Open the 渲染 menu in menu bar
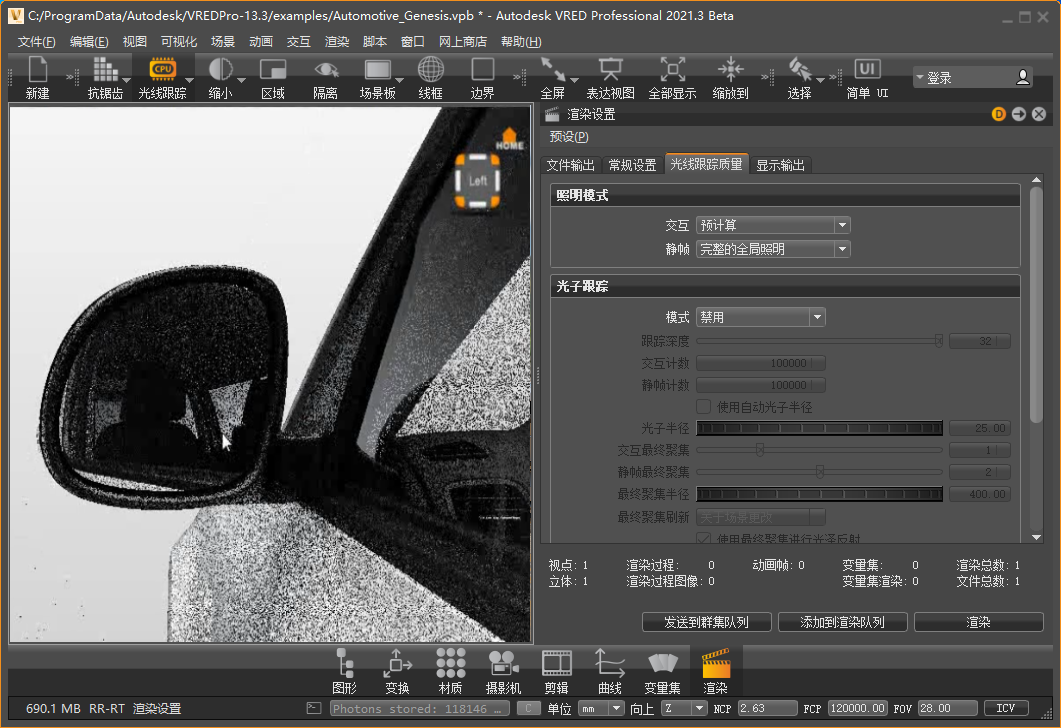The image size is (1061, 728). [x=337, y=42]
